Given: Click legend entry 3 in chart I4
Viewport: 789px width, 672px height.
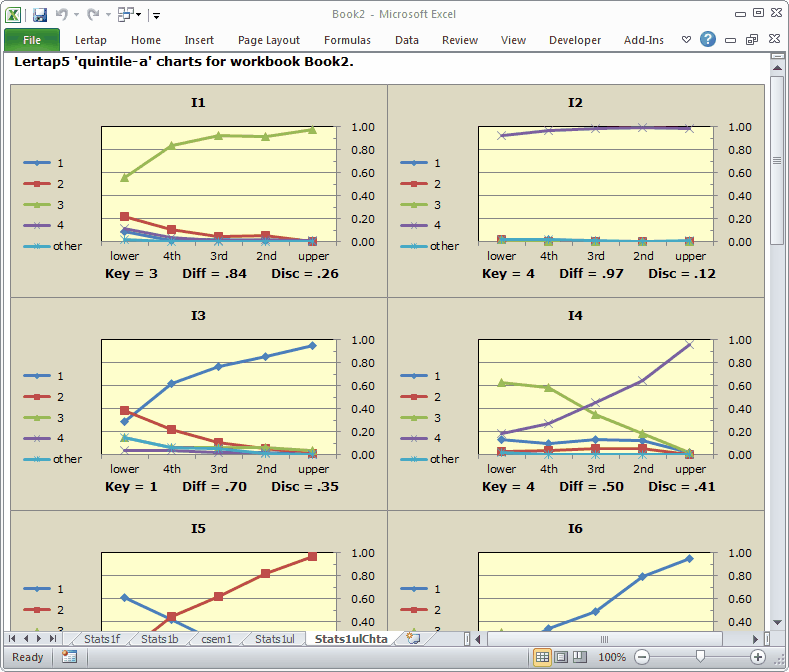Looking at the screenshot, I should pyautogui.click(x=421, y=418).
